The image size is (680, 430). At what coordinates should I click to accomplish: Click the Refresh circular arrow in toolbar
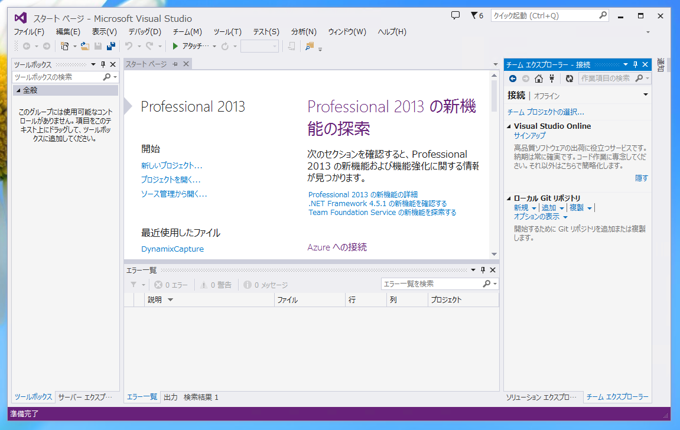(225, 46)
